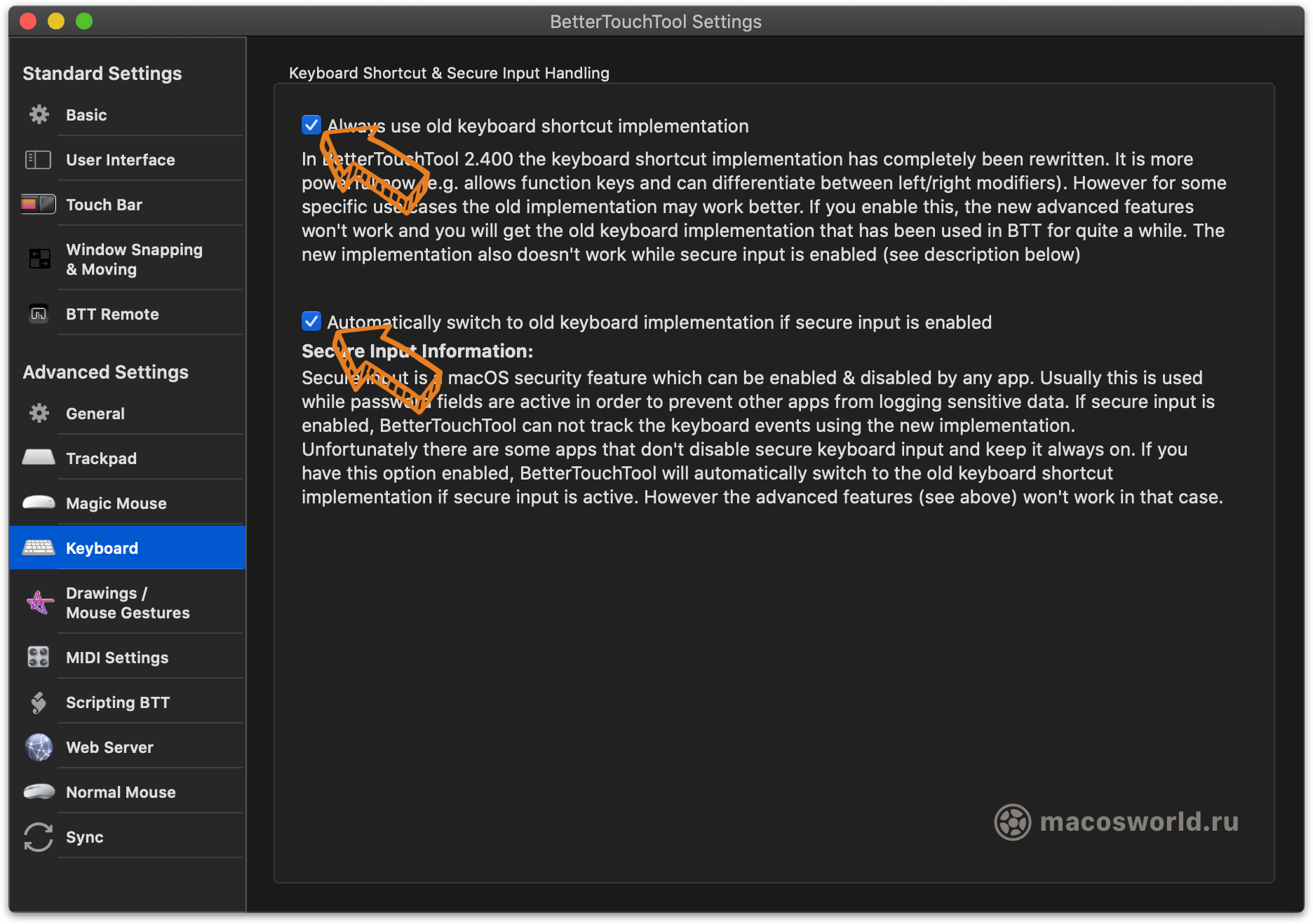The image size is (1313, 924).
Task: Select the Keyboard sidebar entry
Action: tap(127, 548)
